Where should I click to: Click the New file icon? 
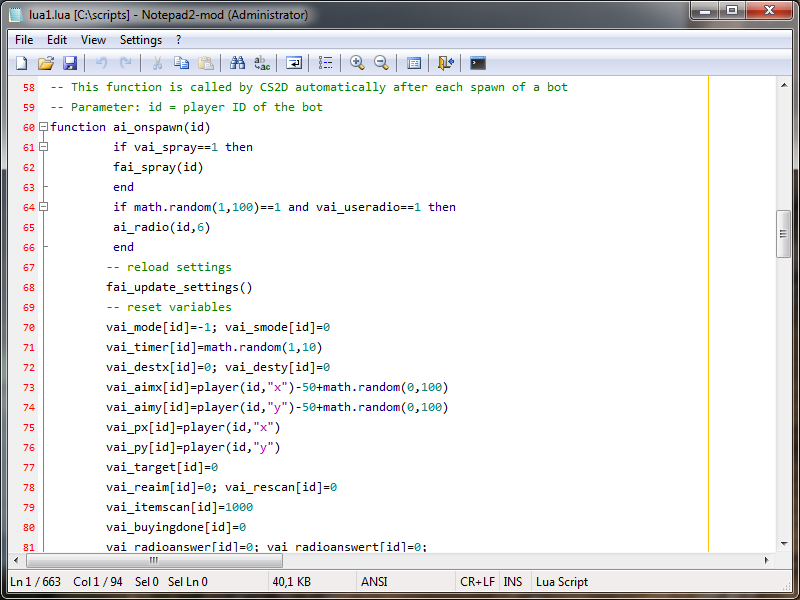[x=21, y=63]
